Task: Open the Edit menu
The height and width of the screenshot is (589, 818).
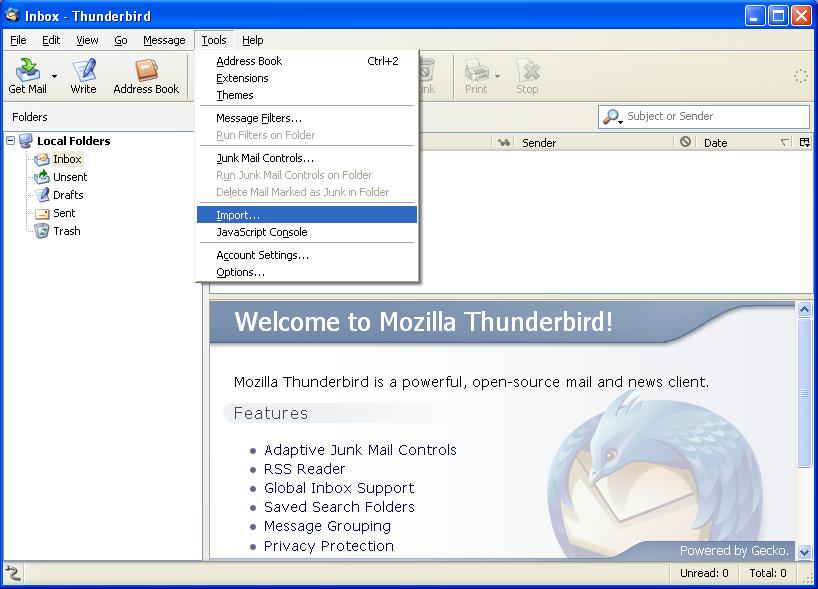Action: pos(51,40)
